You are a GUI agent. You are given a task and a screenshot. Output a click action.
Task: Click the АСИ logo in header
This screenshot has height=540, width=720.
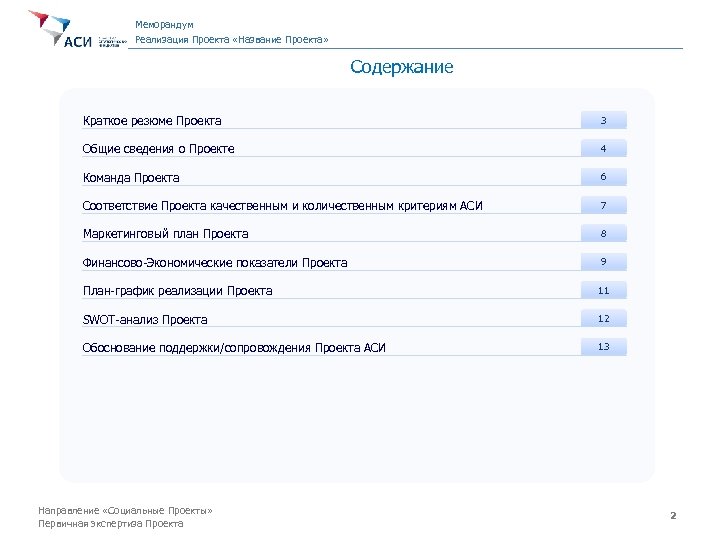pos(77,29)
